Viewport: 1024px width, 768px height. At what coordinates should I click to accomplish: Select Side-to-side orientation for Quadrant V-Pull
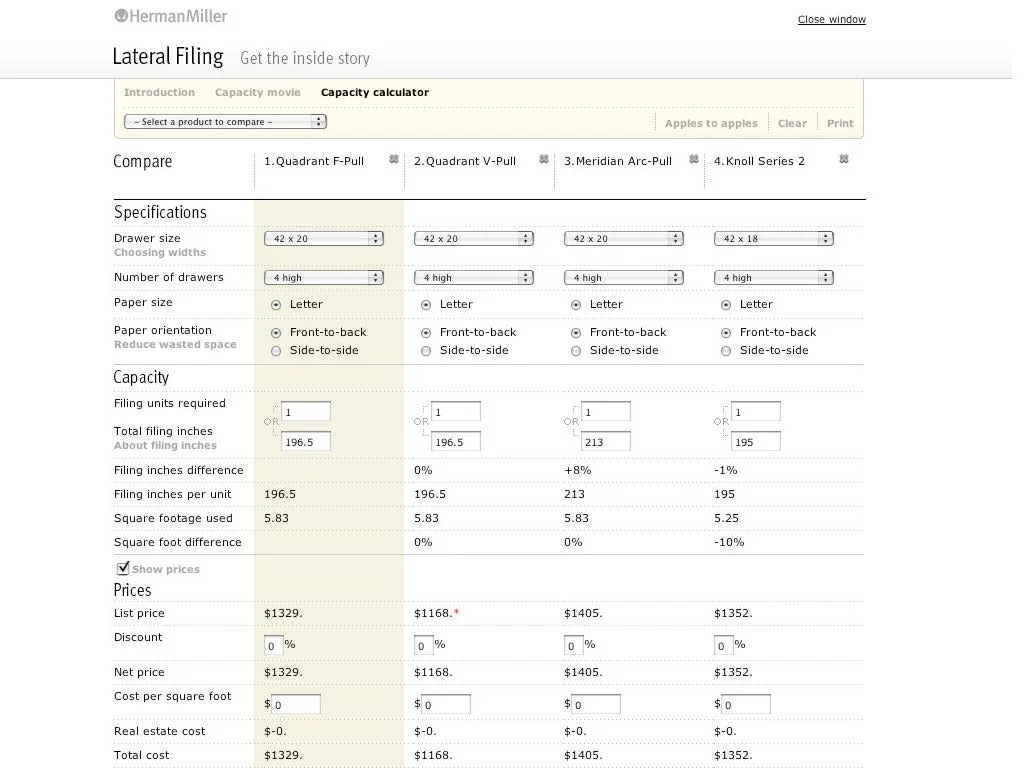tap(426, 351)
